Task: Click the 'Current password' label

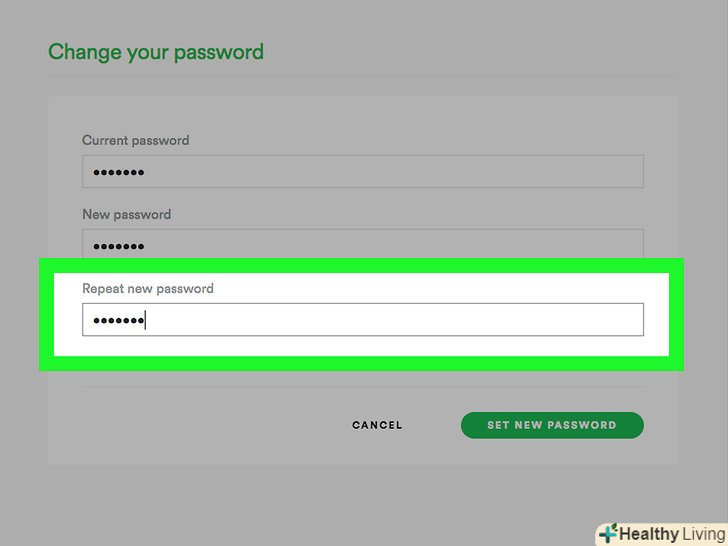Action: click(135, 140)
